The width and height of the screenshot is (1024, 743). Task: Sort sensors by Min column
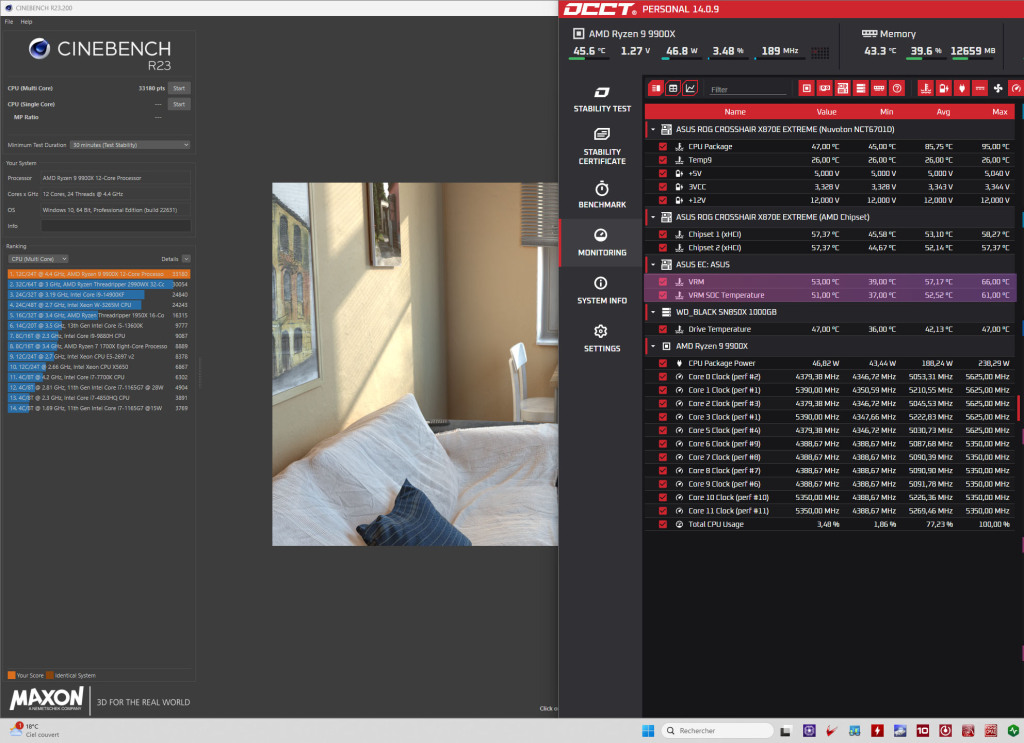[x=886, y=112]
